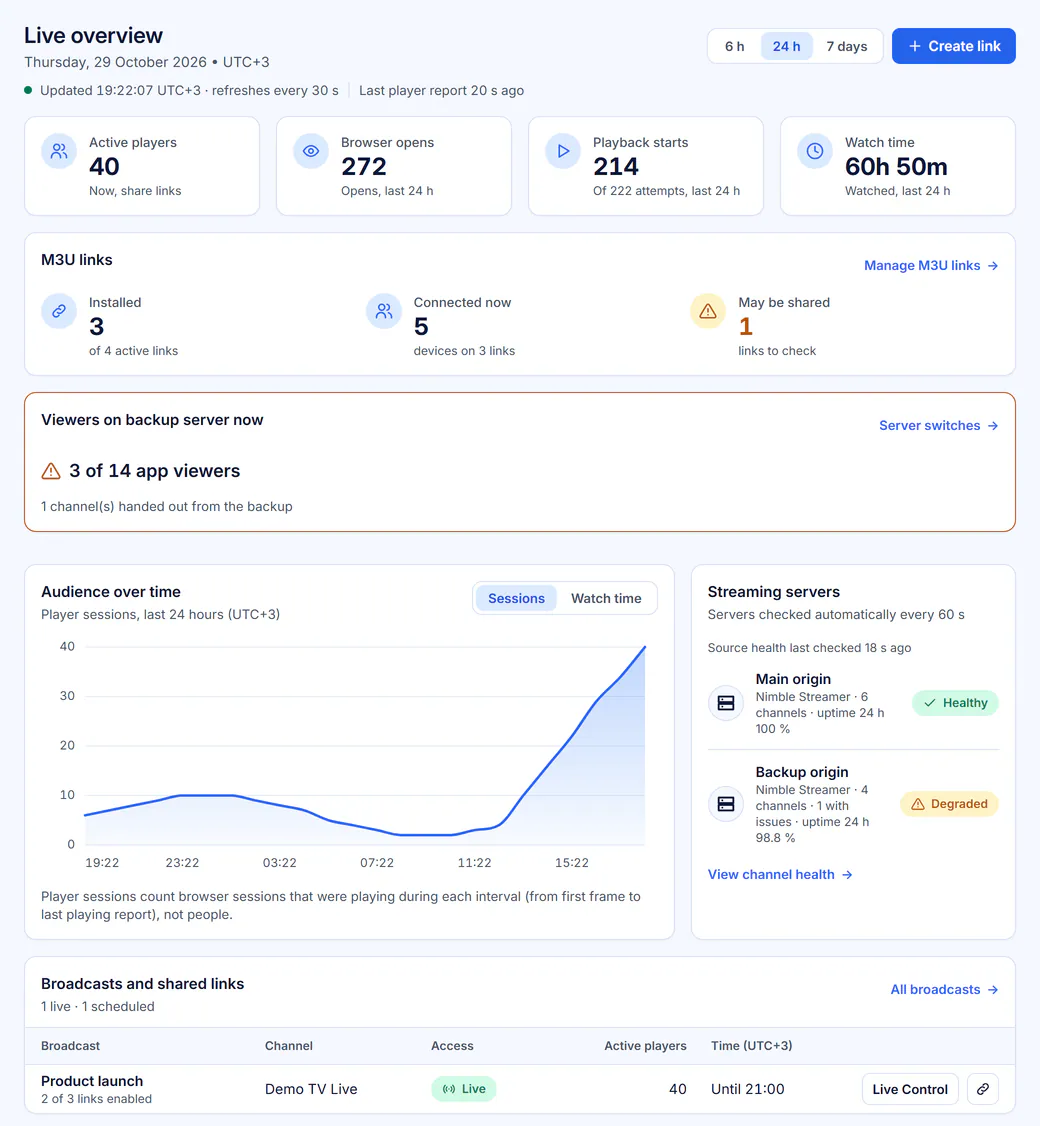Click Last player report 20 s ago text
This screenshot has width=1040, height=1126.
point(442,90)
